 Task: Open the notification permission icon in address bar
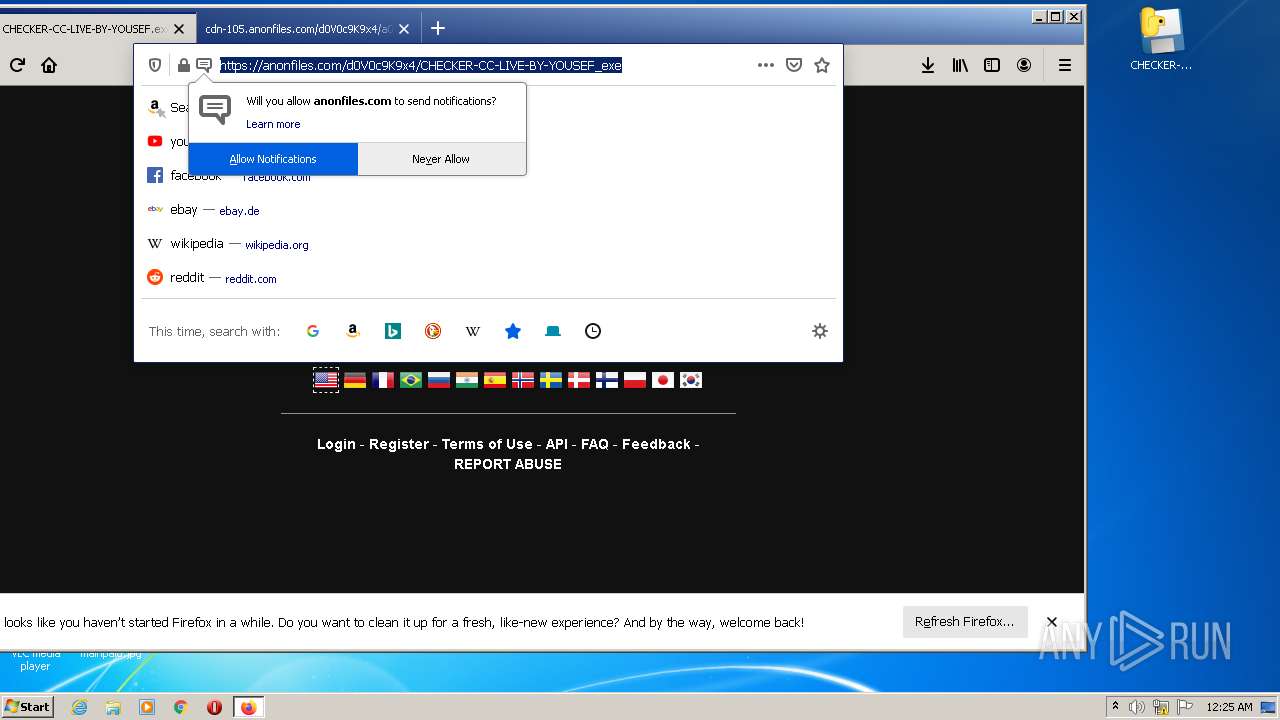tap(204, 65)
